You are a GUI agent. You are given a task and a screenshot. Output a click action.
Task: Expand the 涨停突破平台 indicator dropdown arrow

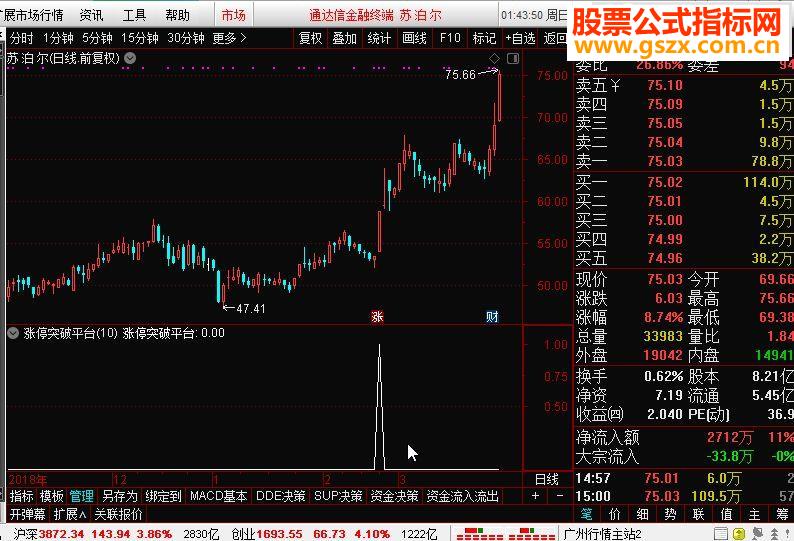(x=13, y=333)
